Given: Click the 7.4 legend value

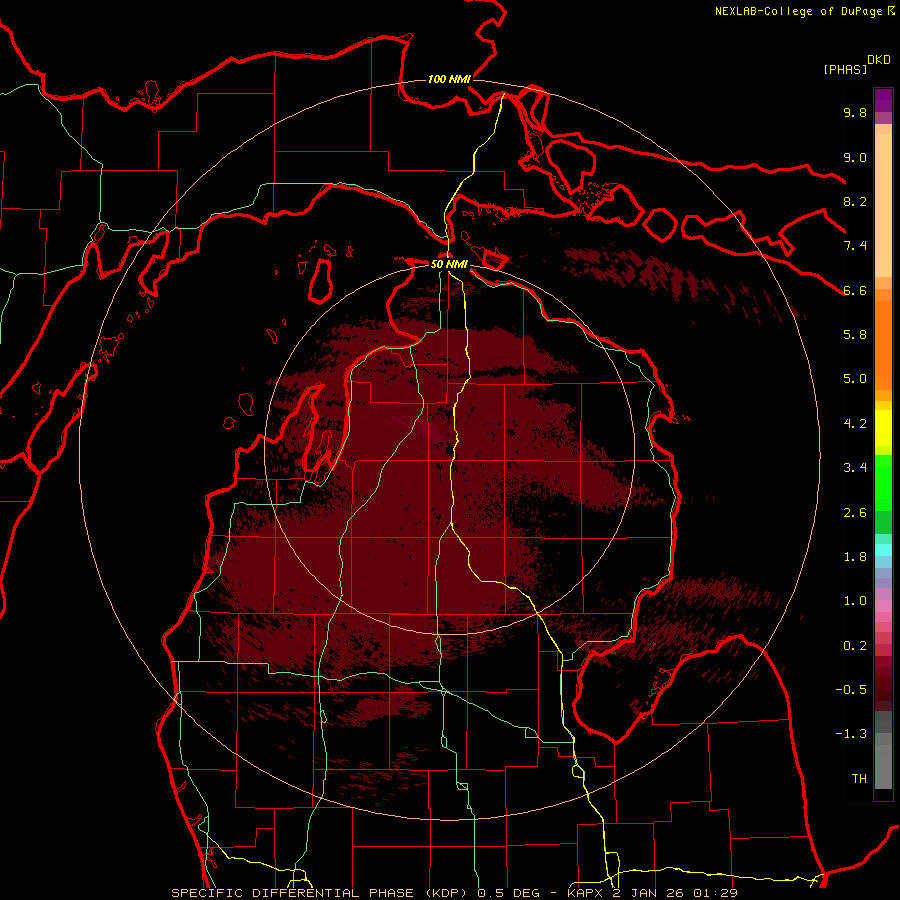Looking at the screenshot, I should pyautogui.click(x=855, y=246).
